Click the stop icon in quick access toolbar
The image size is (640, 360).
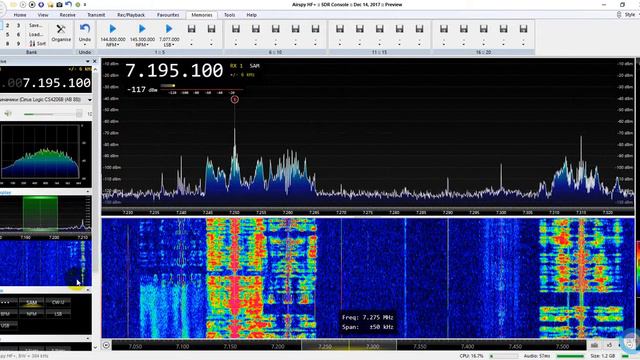click(x=32, y=4)
